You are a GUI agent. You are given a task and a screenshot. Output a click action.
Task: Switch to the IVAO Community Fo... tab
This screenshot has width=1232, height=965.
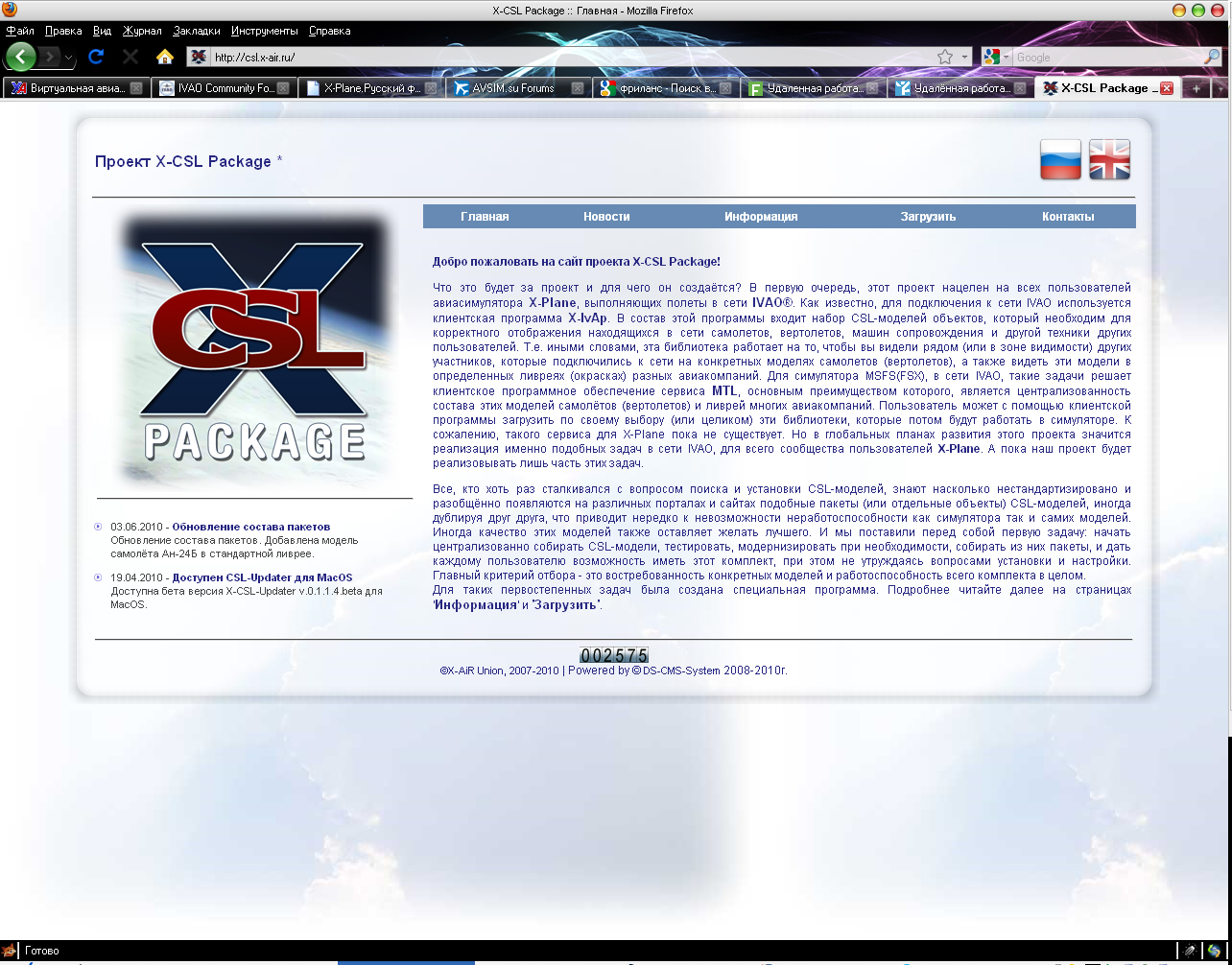click(x=224, y=88)
